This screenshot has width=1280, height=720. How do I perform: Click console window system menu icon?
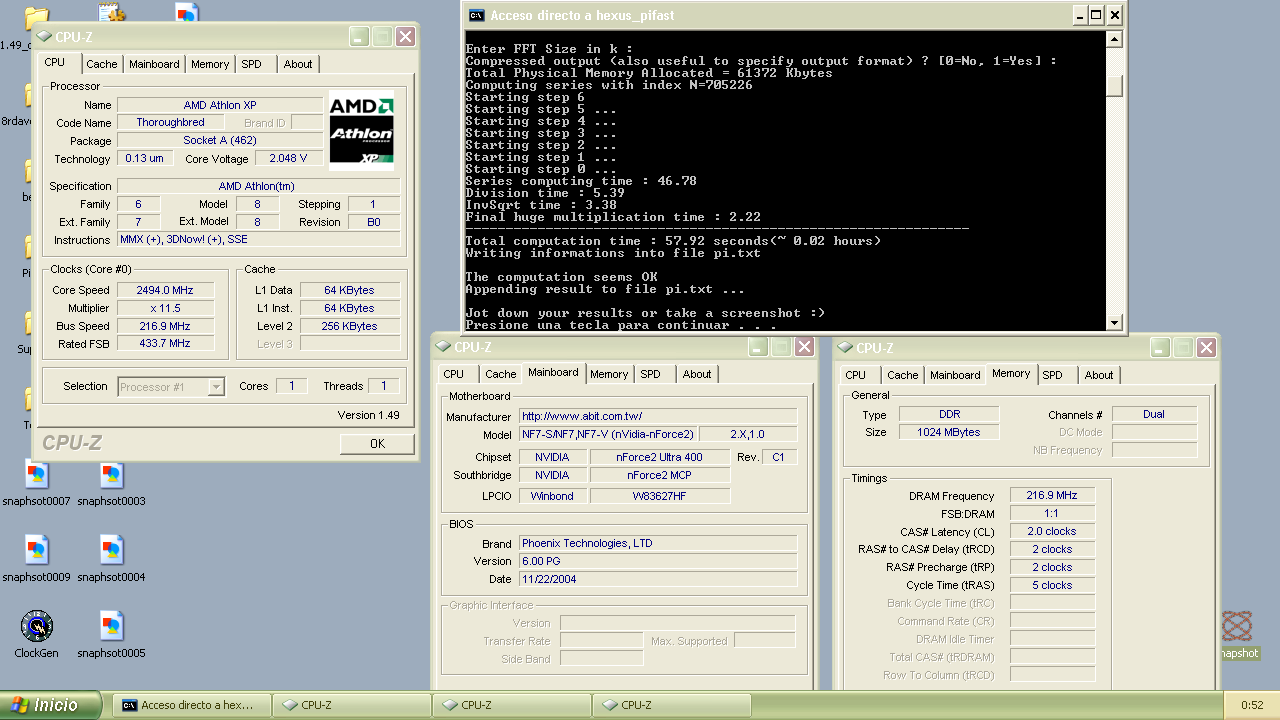point(478,15)
